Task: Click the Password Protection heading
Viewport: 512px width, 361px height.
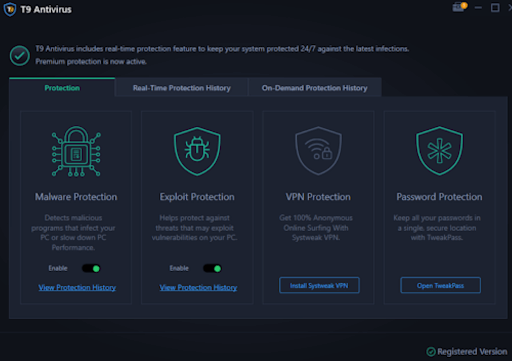Action: [439, 197]
